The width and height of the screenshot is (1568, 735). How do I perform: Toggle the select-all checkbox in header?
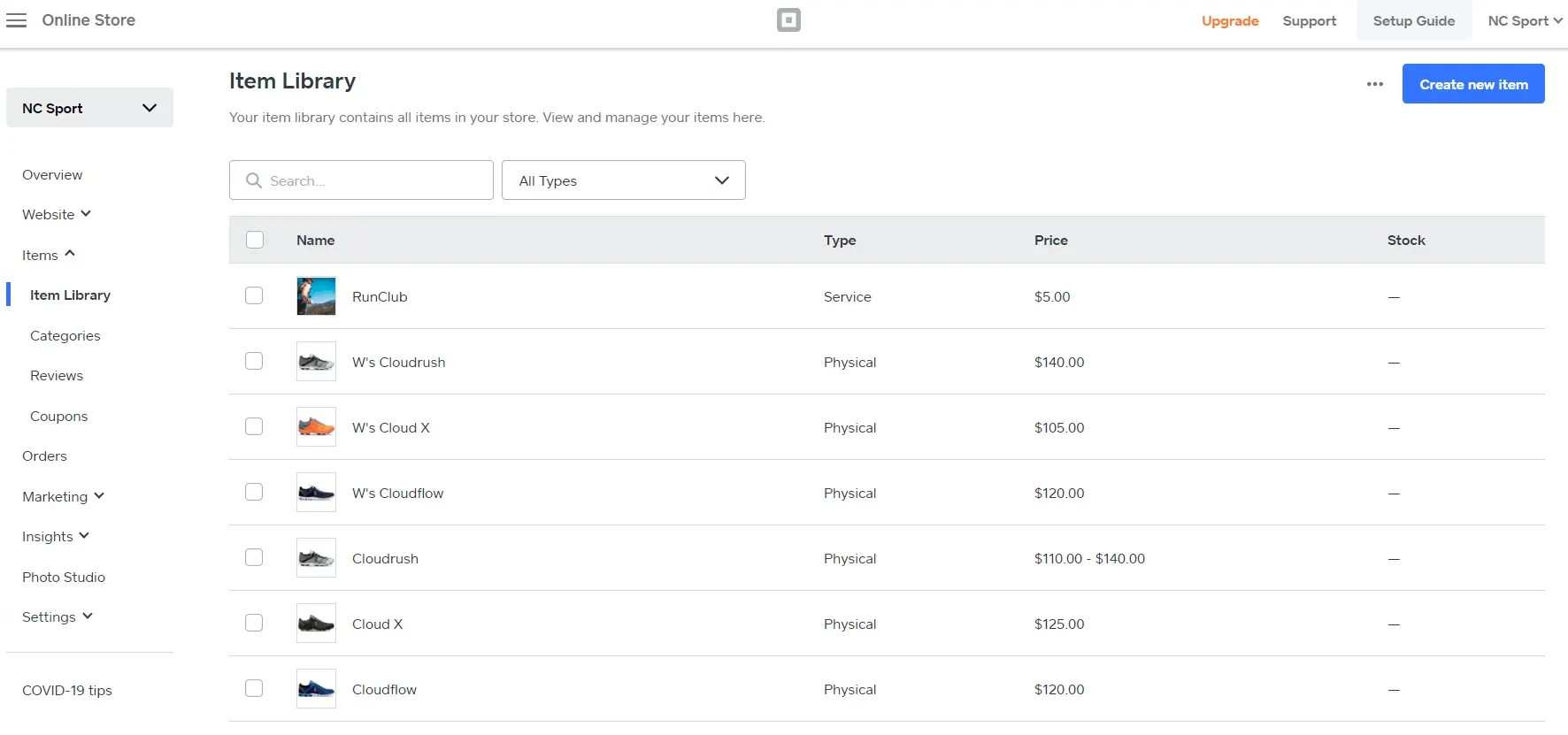click(x=255, y=240)
